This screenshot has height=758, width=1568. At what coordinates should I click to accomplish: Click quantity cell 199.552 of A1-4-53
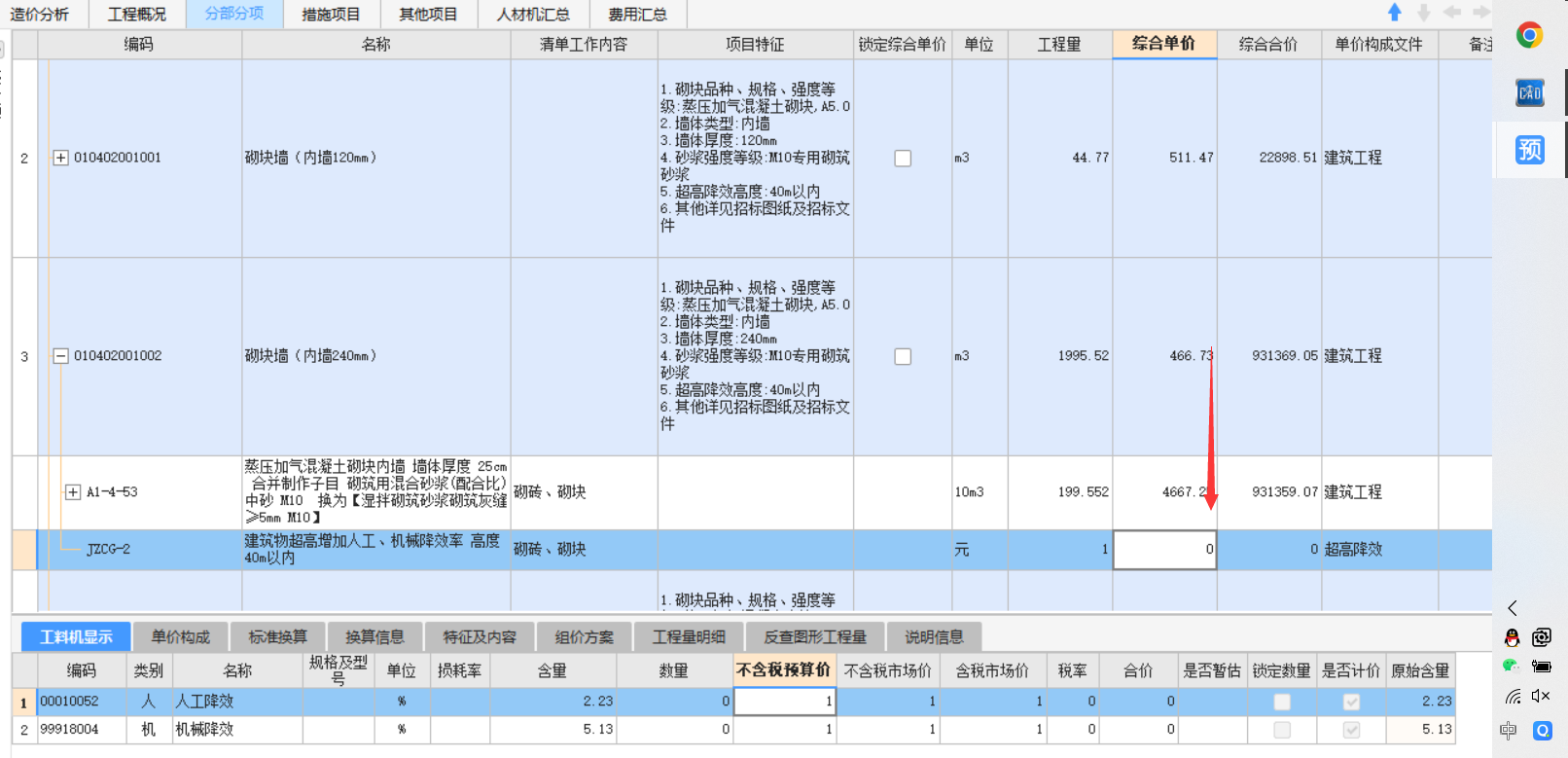(1060, 492)
